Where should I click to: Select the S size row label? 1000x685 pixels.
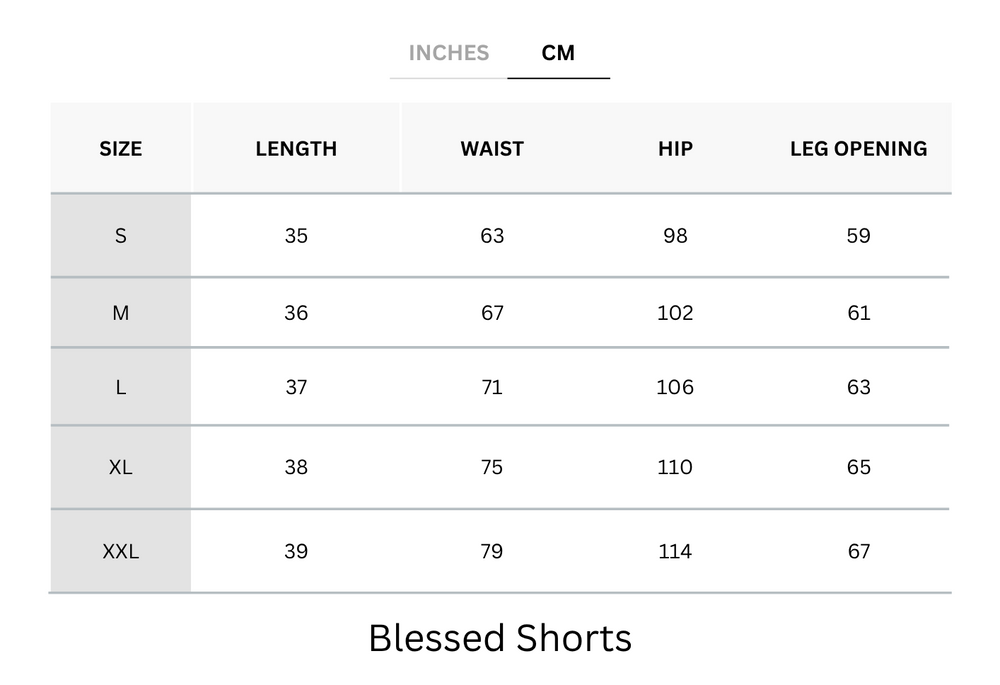(121, 236)
